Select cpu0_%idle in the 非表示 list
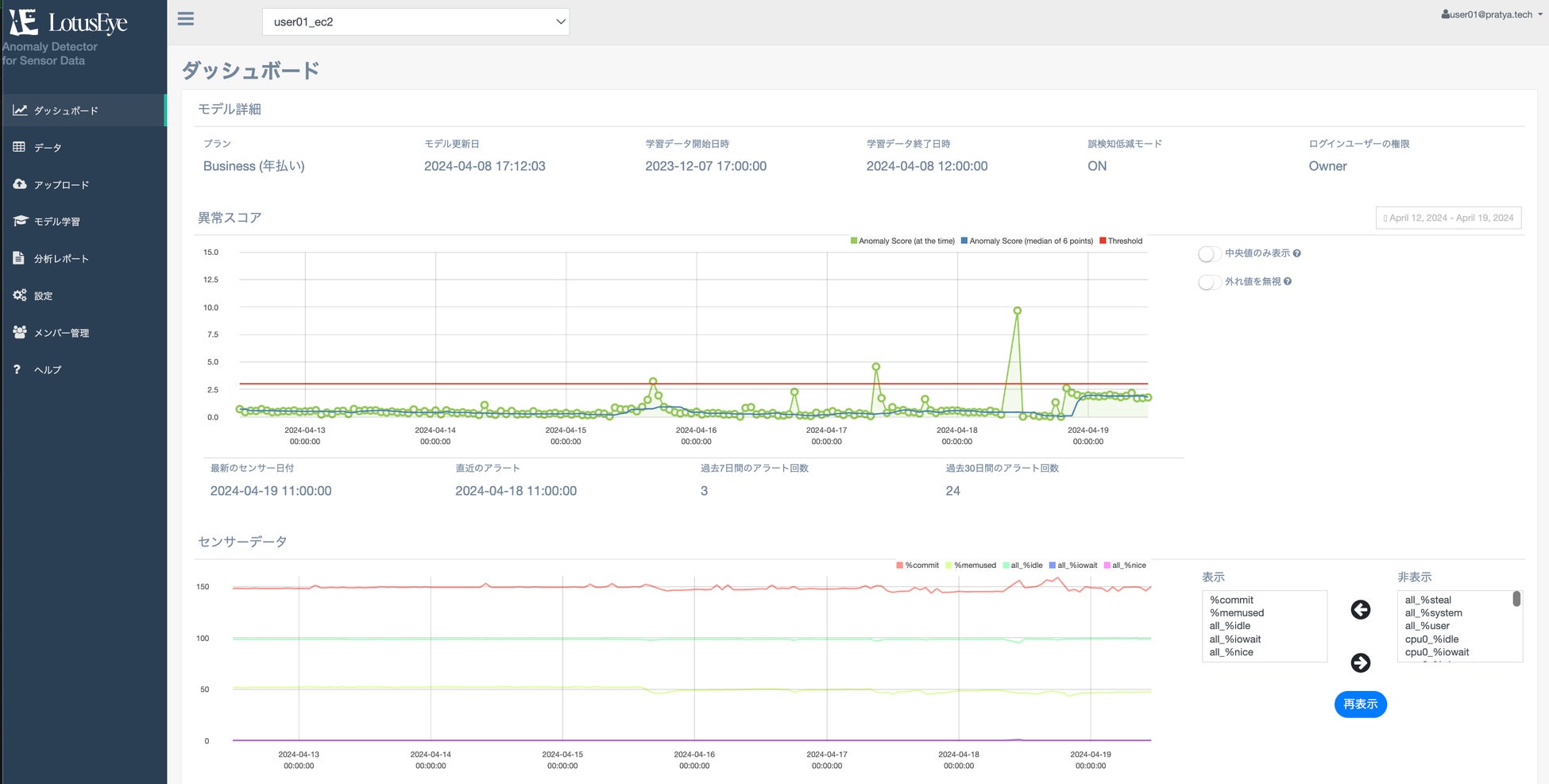1549x784 pixels. (x=1455, y=639)
